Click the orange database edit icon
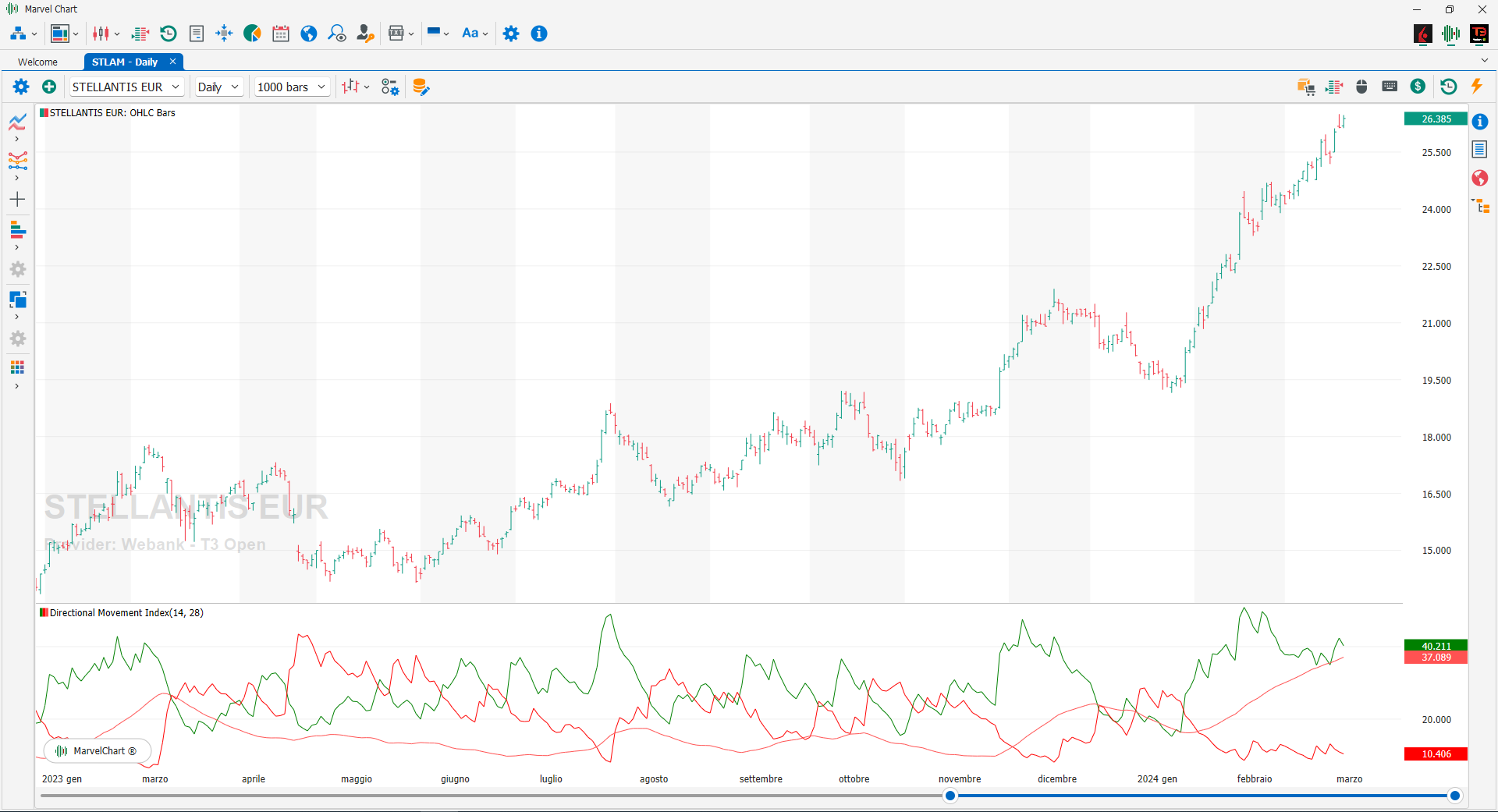Screen dimensions: 1498x812 [421, 87]
